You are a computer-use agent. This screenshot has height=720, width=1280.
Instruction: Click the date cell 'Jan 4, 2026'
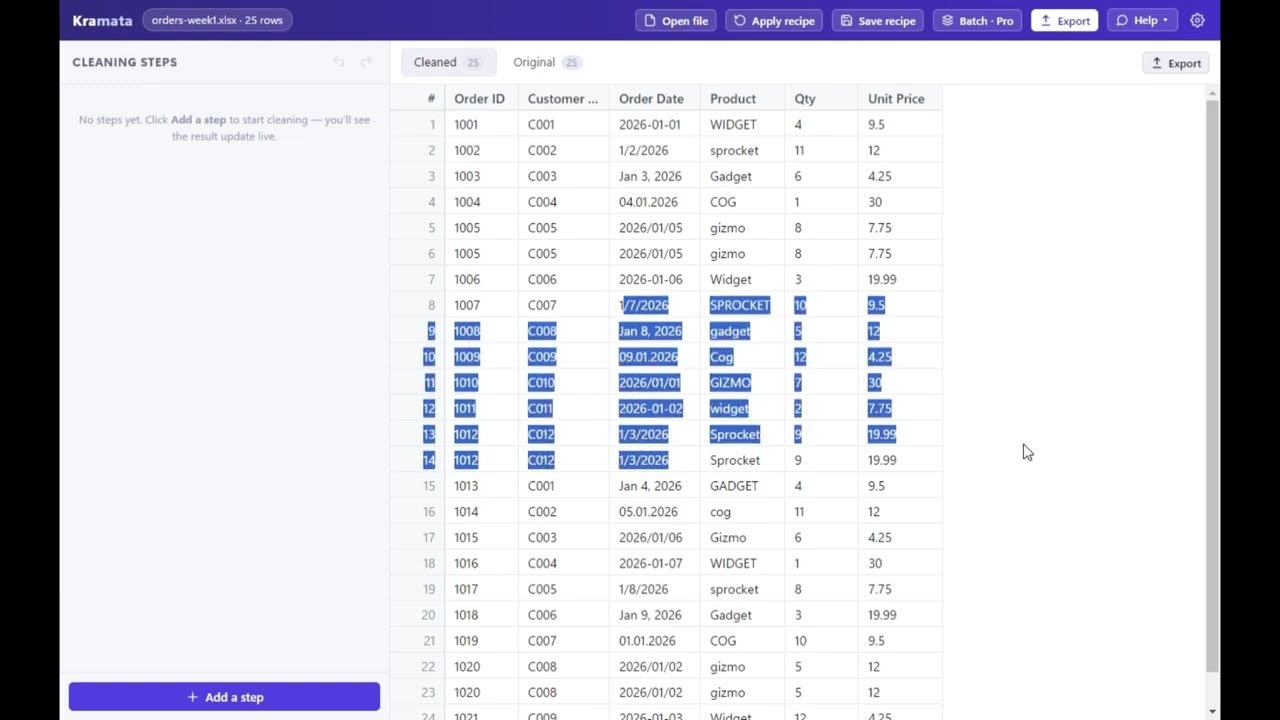point(654,486)
